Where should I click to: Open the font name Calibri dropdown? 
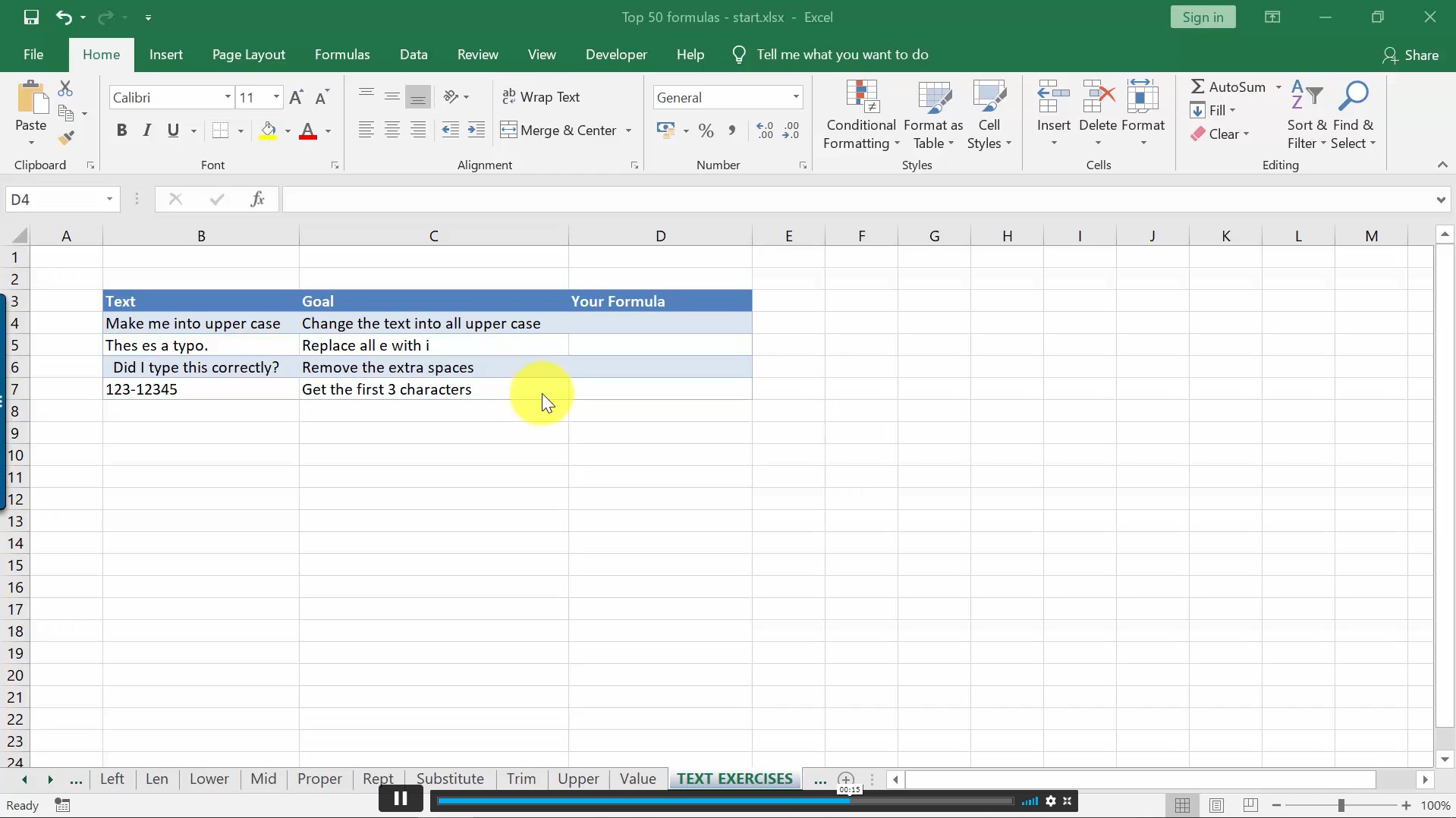[x=228, y=97]
